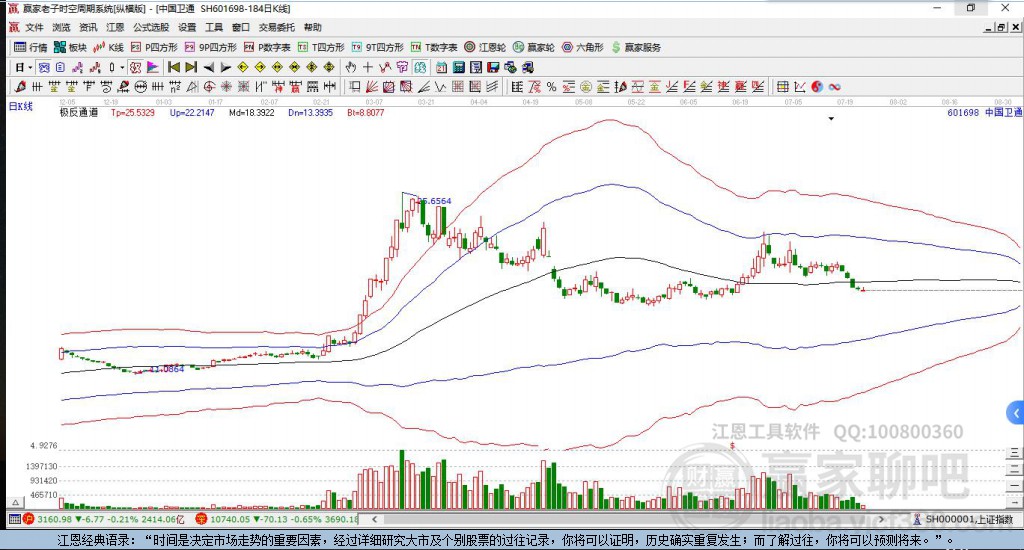The height and width of the screenshot is (550, 1024).
Task: Click the red floppy disk save icon
Action: point(492,67)
